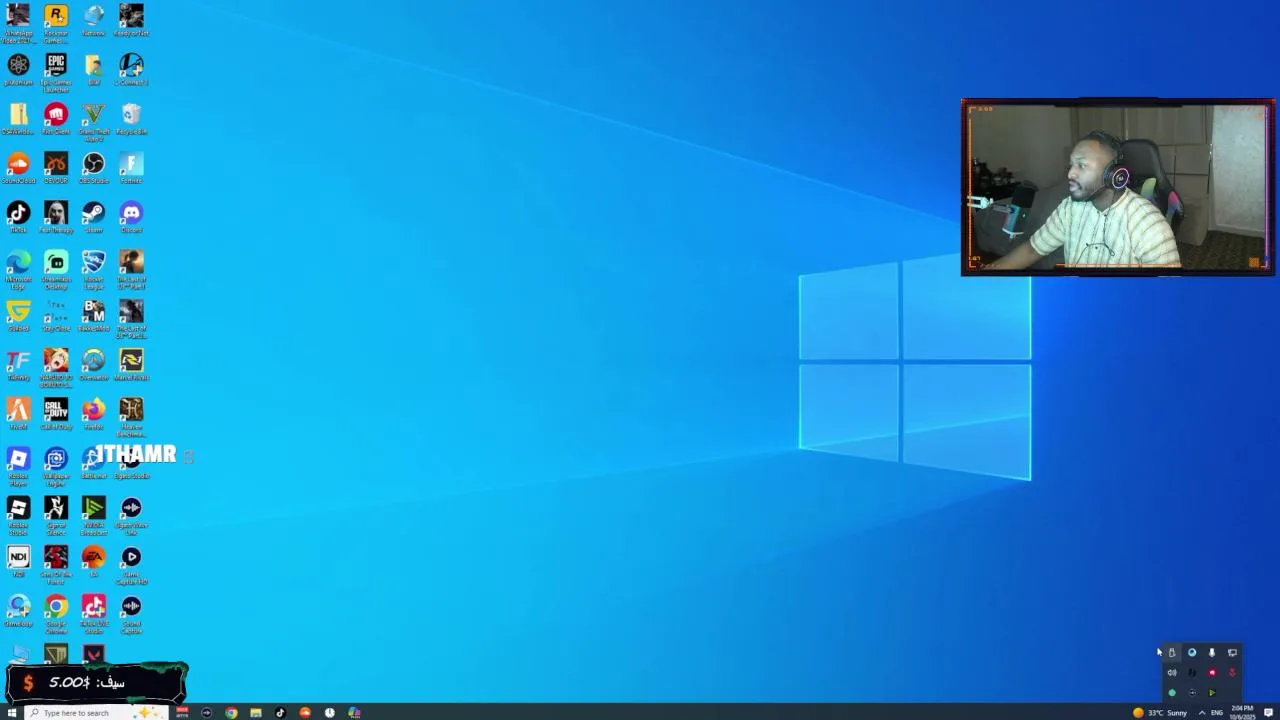1280x720 pixels.
Task: Select the Game Capture HD desktop icon
Action: coord(131,565)
